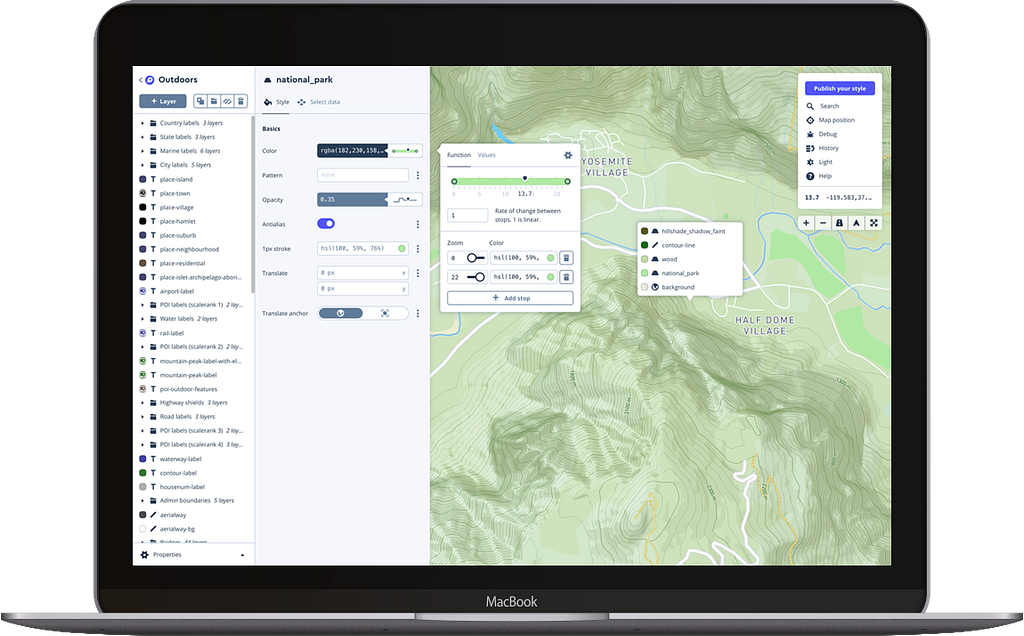
Task: Open the Values tab in popup
Action: (487, 155)
